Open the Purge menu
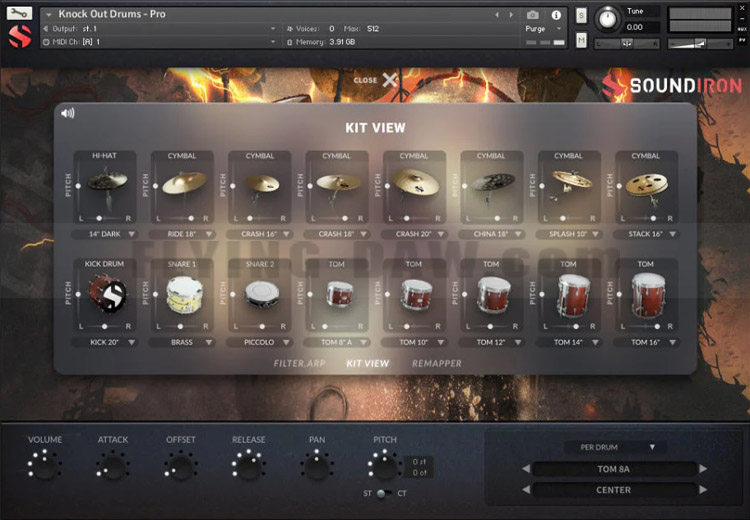This screenshot has height=520, width=750. tap(543, 29)
